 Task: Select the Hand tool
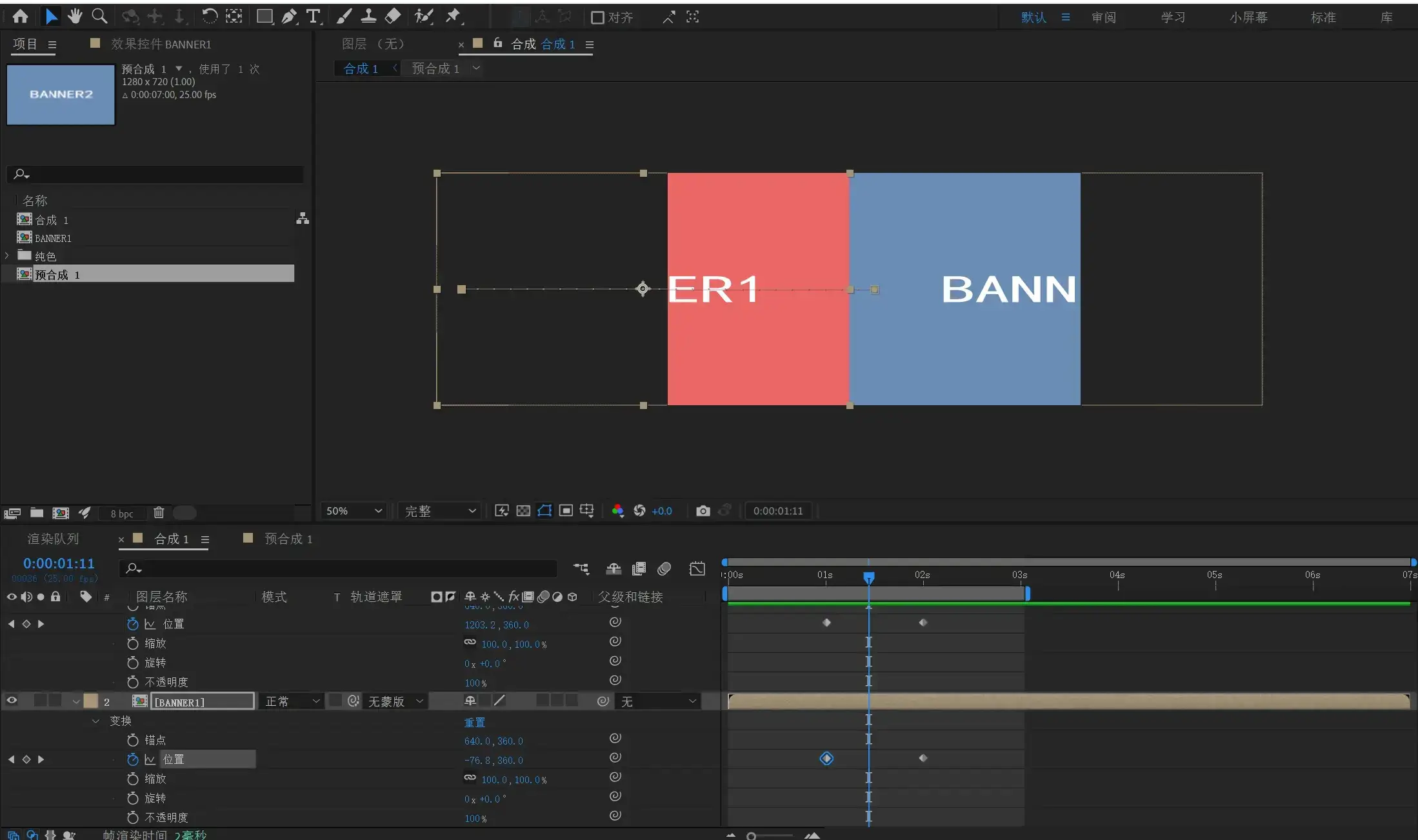[75, 17]
